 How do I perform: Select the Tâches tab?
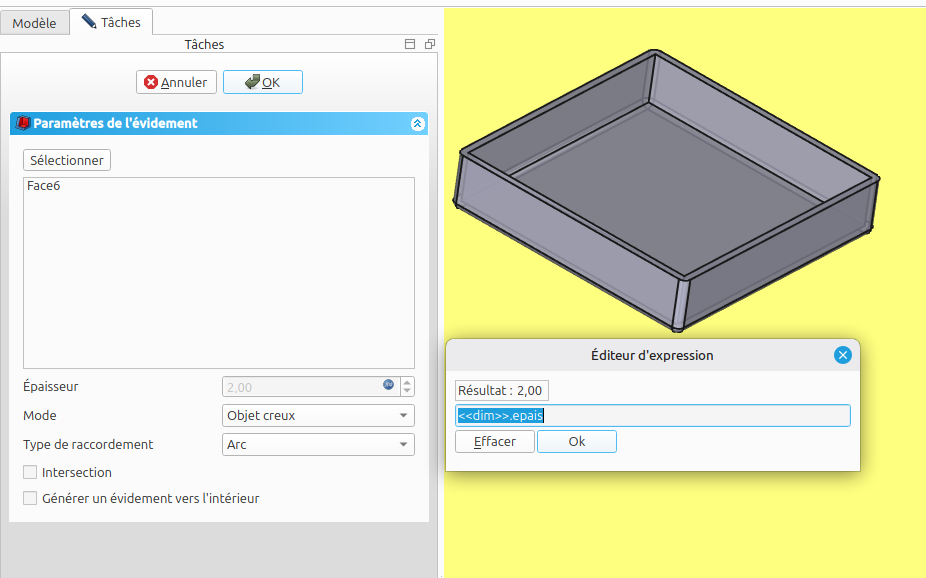(111, 21)
